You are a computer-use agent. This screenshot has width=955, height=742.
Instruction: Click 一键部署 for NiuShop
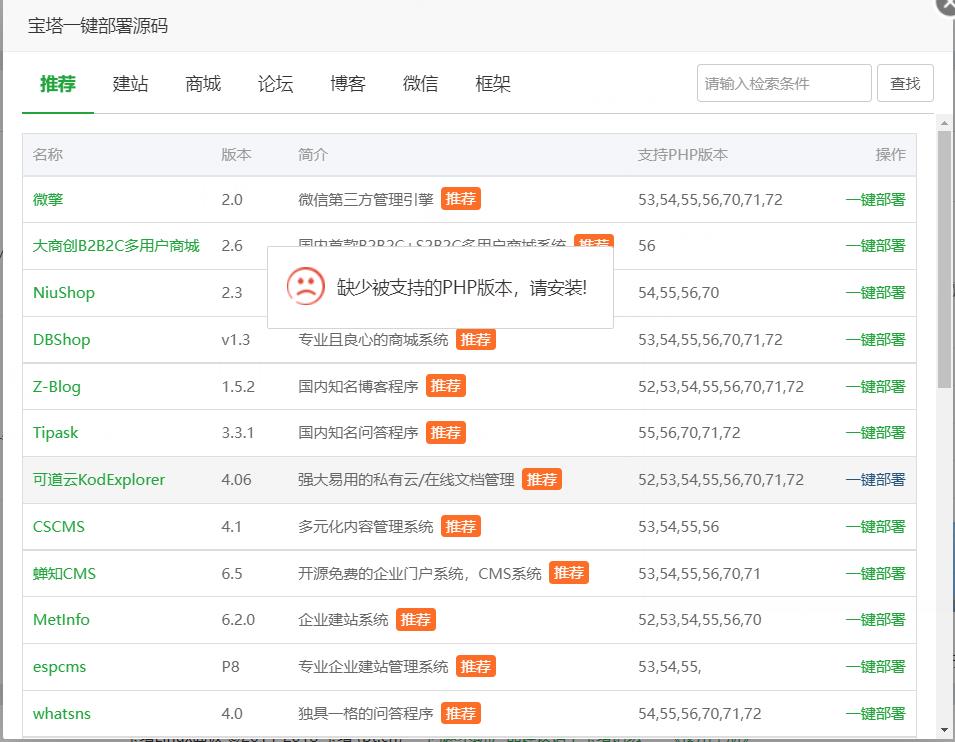(x=875, y=292)
